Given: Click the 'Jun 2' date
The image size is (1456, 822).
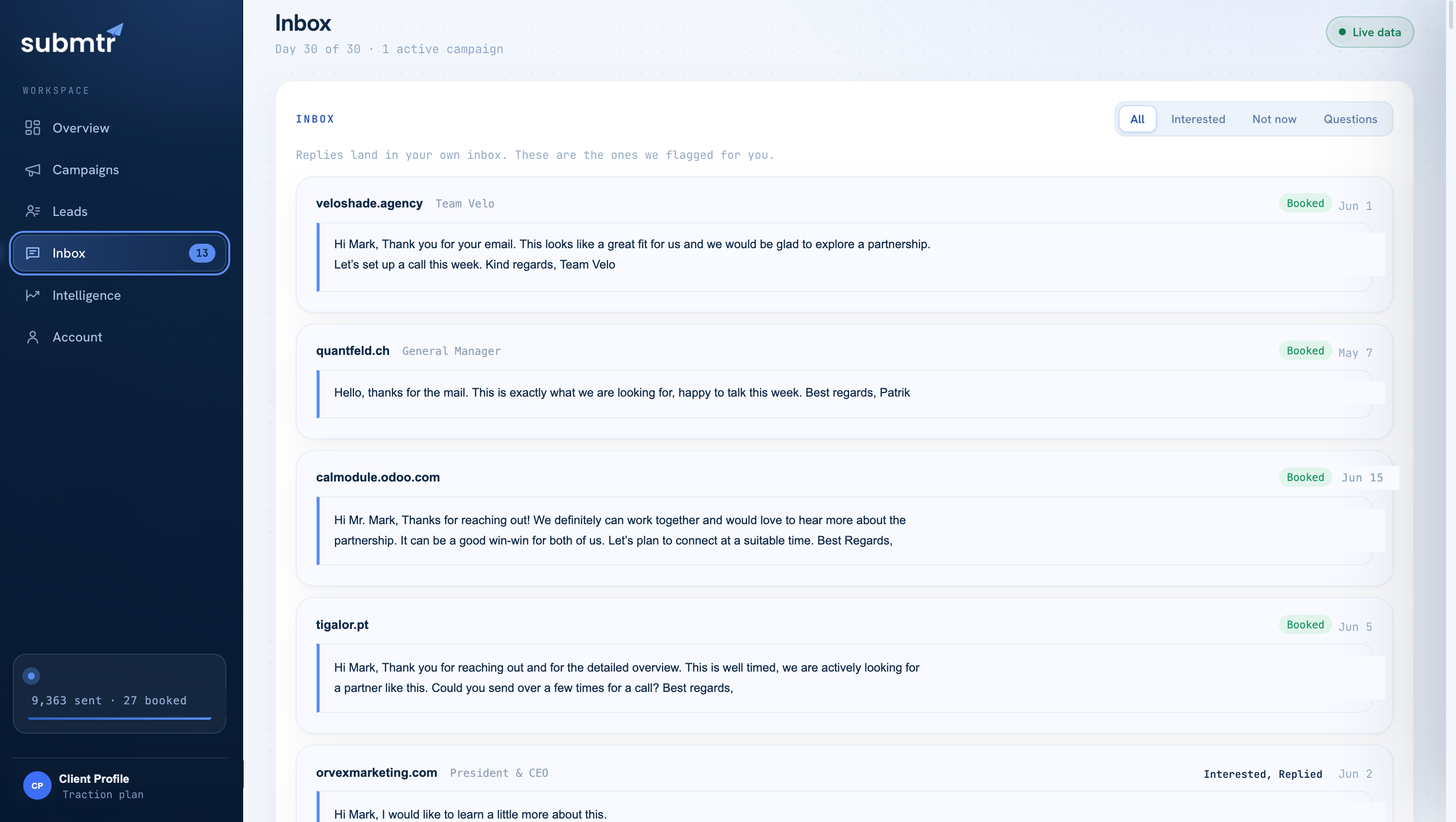Looking at the screenshot, I should point(1355,774).
